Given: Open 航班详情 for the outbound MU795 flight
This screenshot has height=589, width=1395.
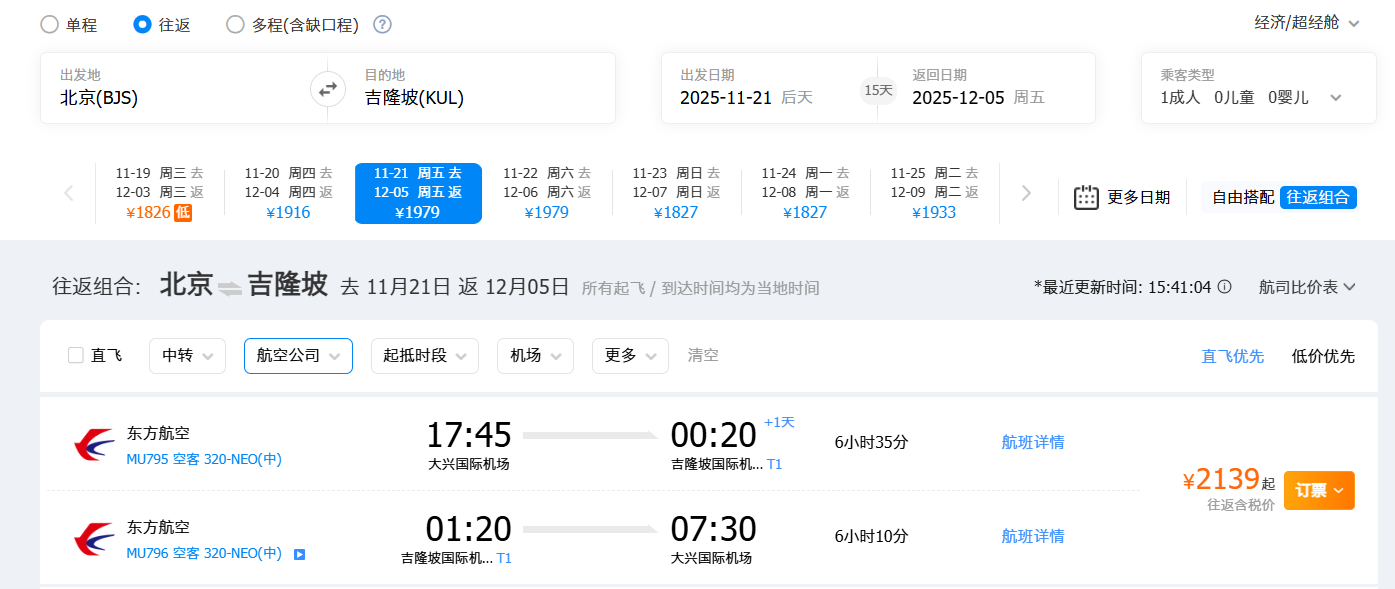Looking at the screenshot, I should (1032, 442).
